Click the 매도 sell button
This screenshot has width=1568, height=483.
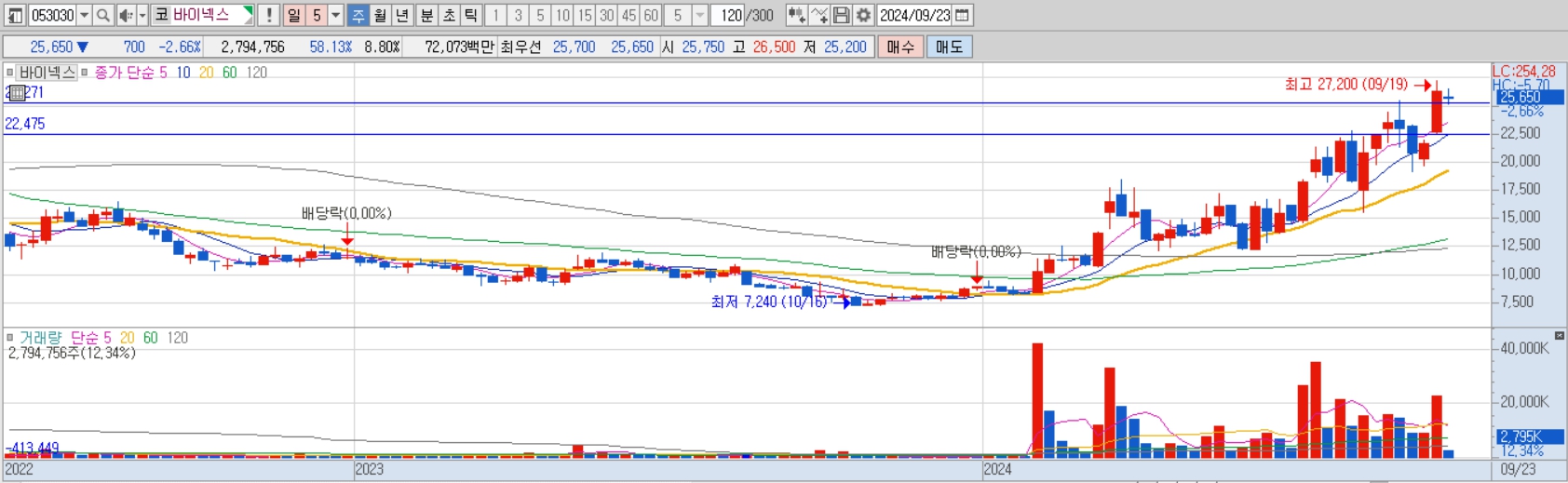point(949,47)
